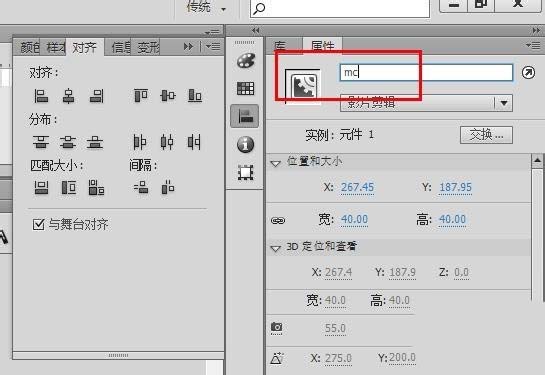This screenshot has width=545, height=375.
Task: Click the align top edge icon
Action: click(141, 95)
